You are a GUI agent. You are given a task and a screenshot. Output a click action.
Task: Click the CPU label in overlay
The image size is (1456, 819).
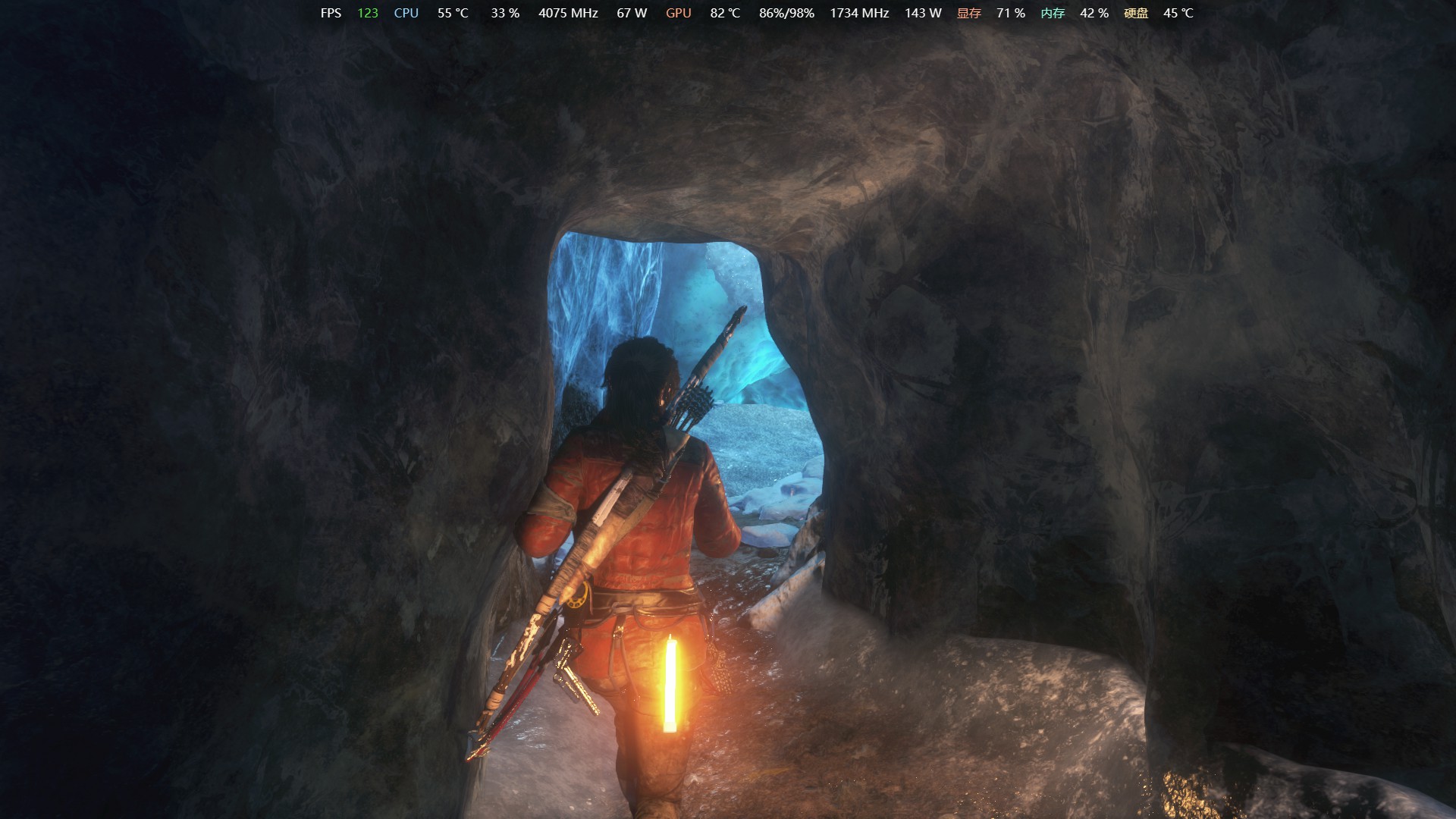click(406, 13)
